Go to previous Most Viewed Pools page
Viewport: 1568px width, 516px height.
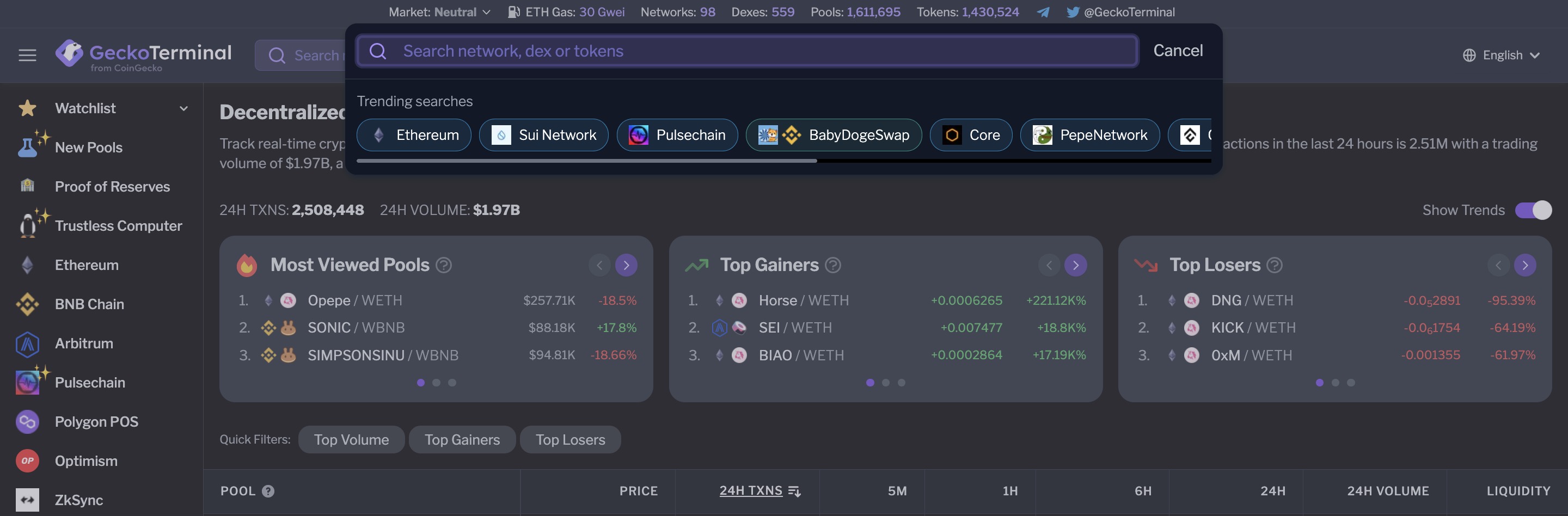coord(599,265)
